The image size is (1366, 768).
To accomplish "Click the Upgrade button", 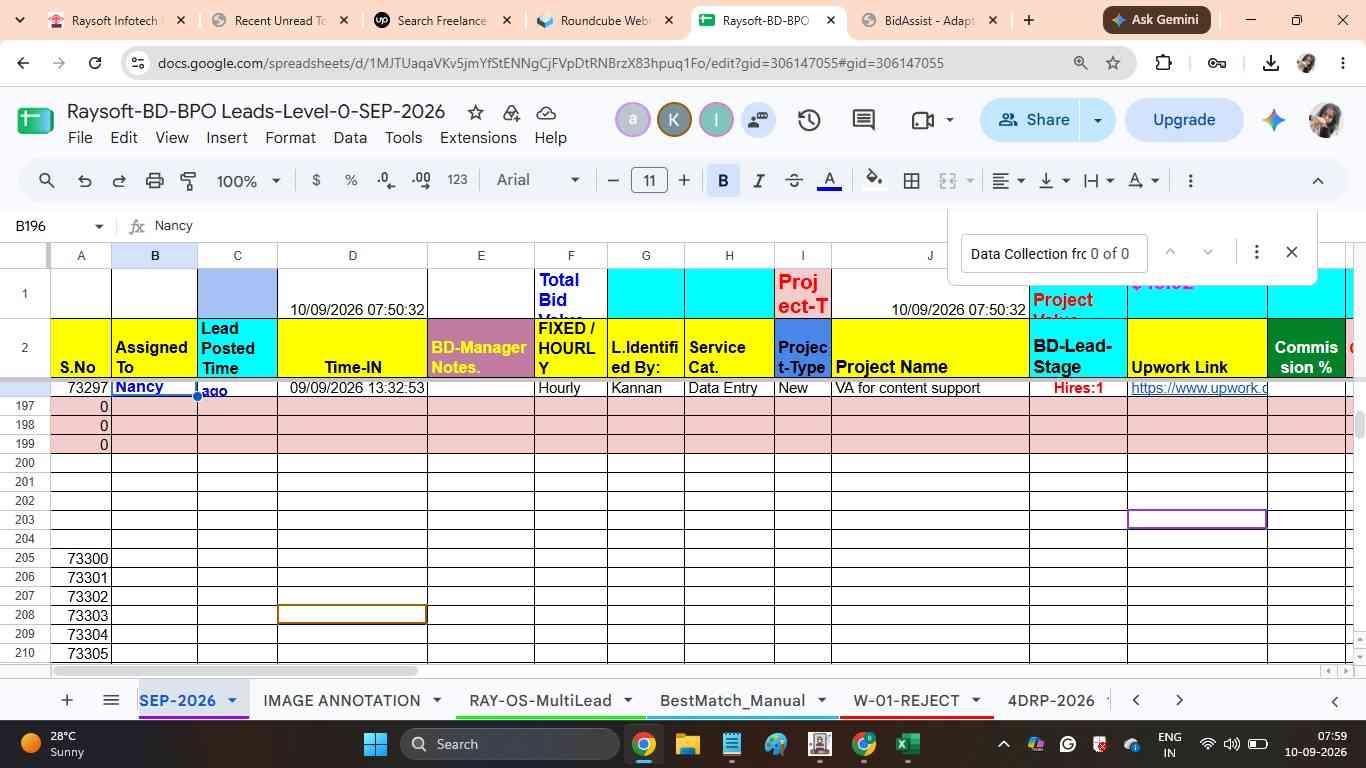I will (1184, 120).
